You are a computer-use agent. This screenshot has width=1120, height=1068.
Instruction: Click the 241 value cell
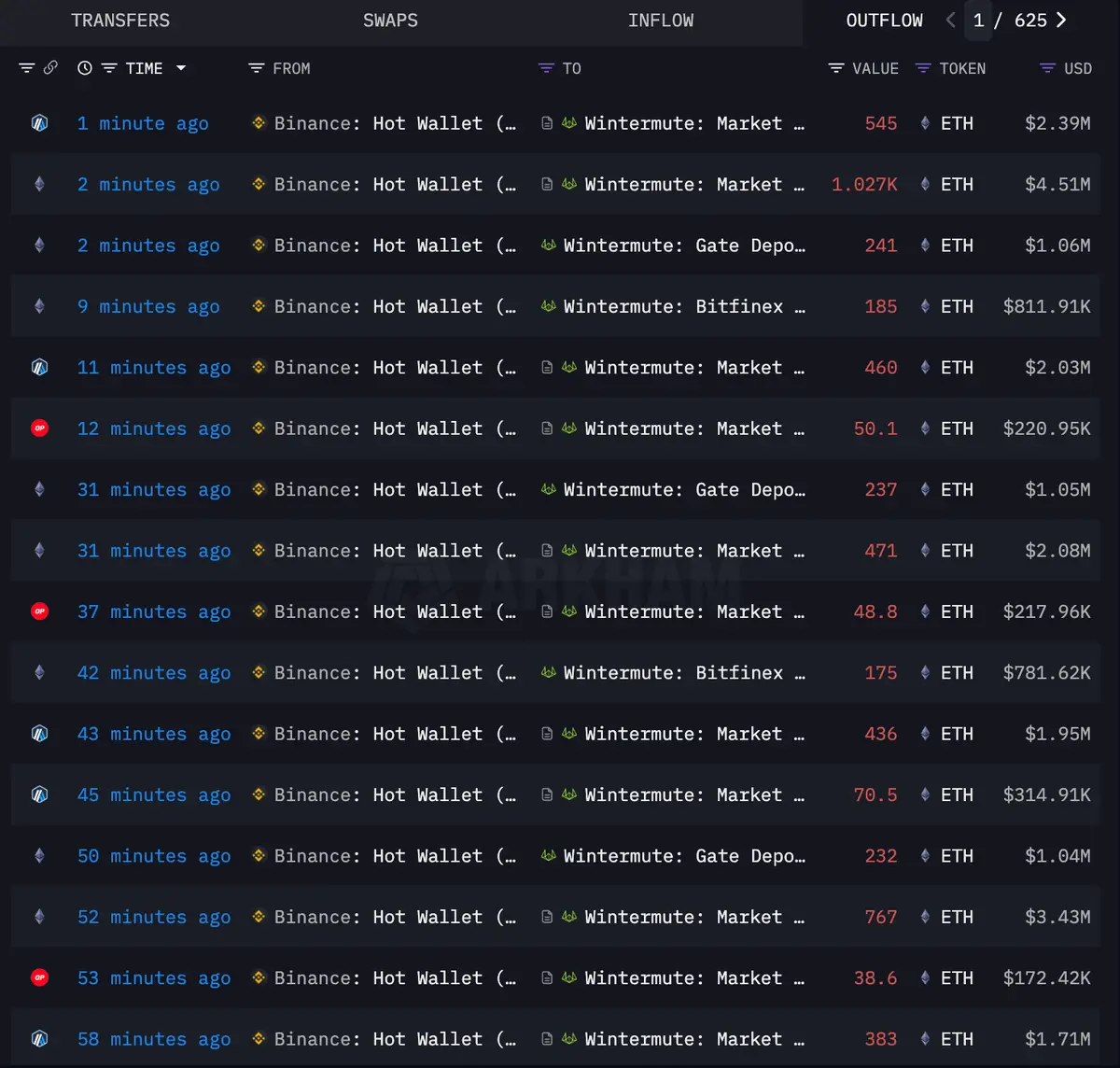[881, 246]
